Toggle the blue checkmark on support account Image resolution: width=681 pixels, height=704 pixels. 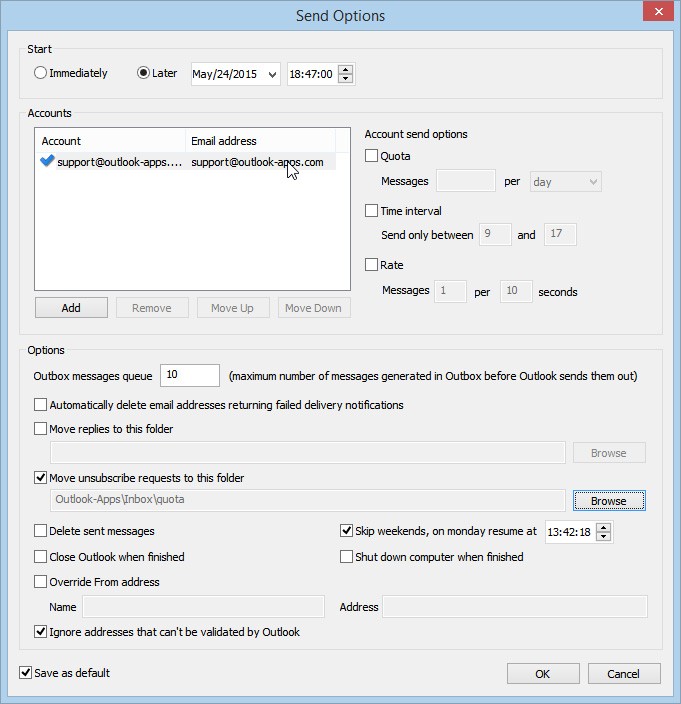[x=47, y=161]
